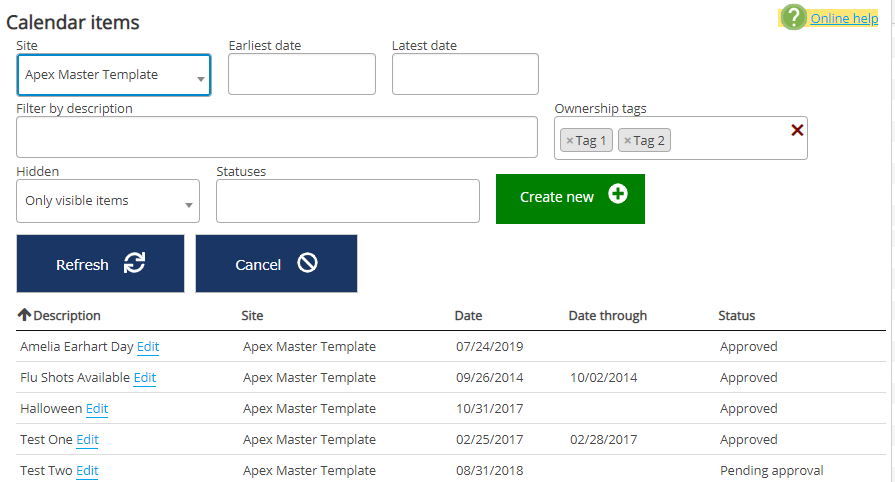Edit the Amelia Earhart Day item
This screenshot has width=895, height=482.
pyautogui.click(x=148, y=347)
